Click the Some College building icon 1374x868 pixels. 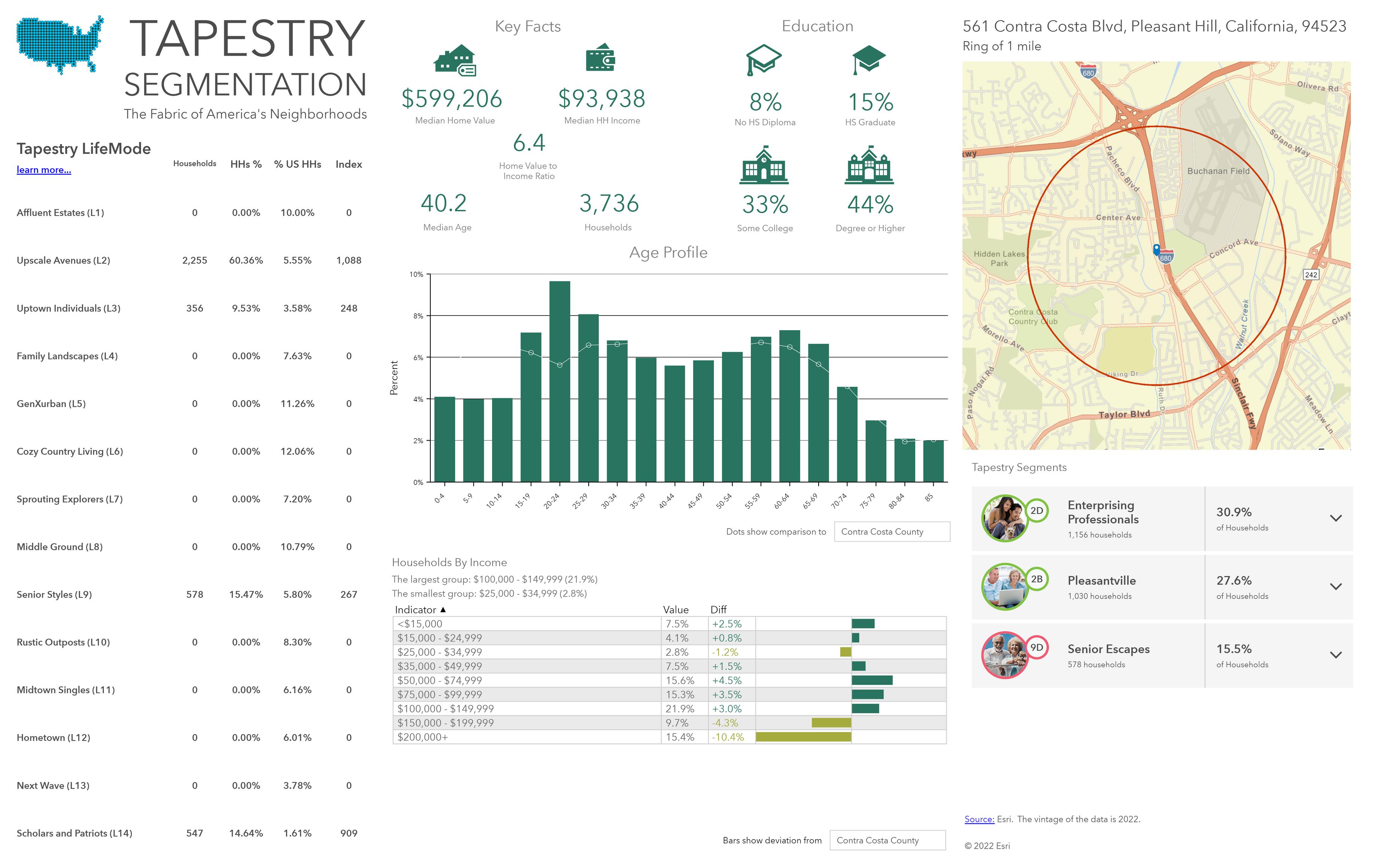(764, 165)
